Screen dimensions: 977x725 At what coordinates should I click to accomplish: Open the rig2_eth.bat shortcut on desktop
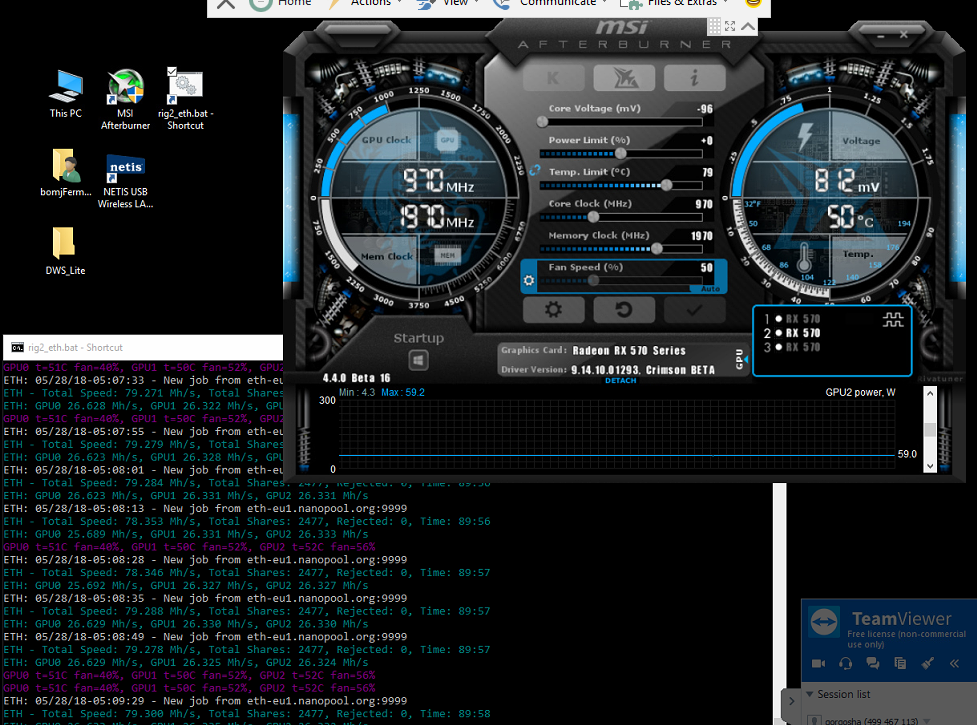(x=185, y=99)
